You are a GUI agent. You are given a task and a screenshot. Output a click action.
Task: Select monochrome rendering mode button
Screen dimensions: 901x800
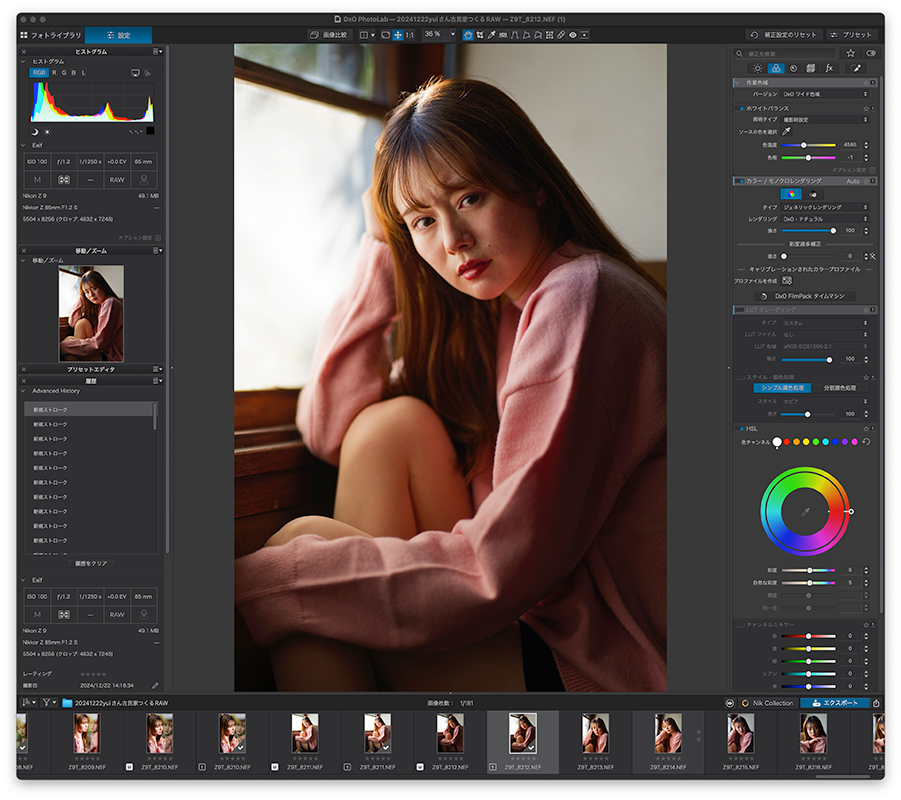click(x=813, y=194)
